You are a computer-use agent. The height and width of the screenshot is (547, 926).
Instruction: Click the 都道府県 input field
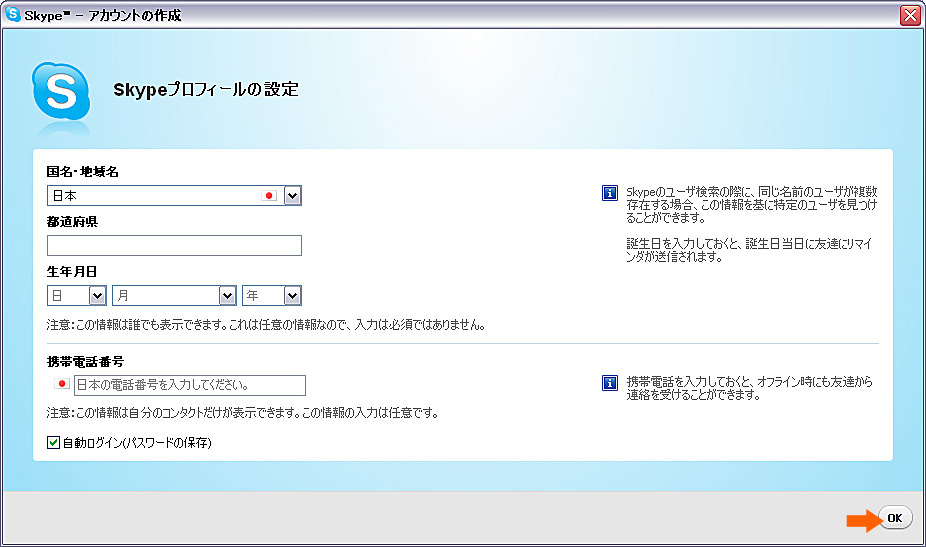(x=174, y=246)
